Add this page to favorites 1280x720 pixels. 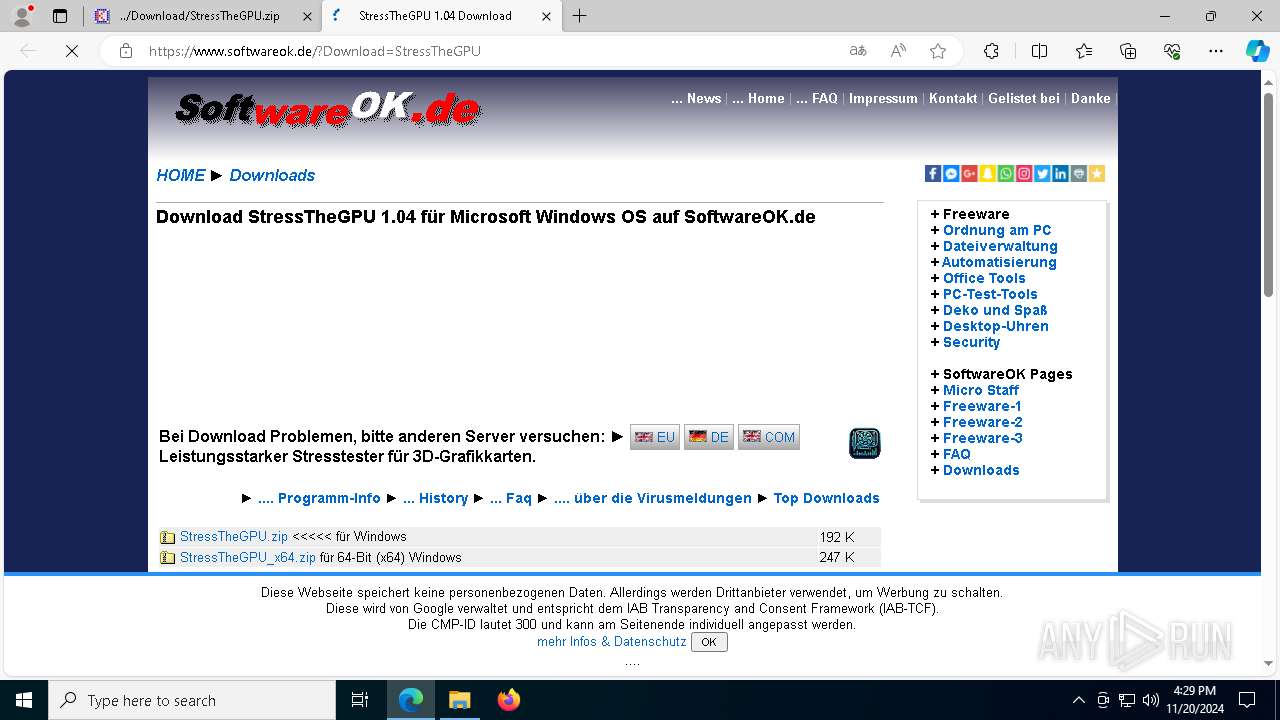[938, 51]
